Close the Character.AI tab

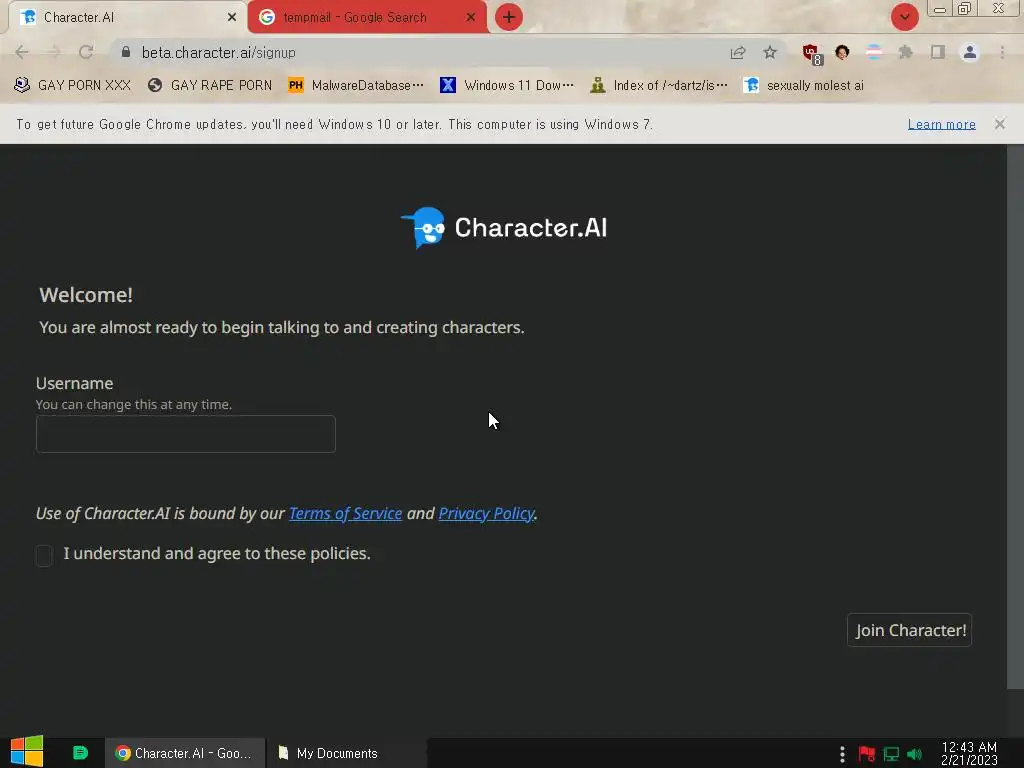pos(232,17)
